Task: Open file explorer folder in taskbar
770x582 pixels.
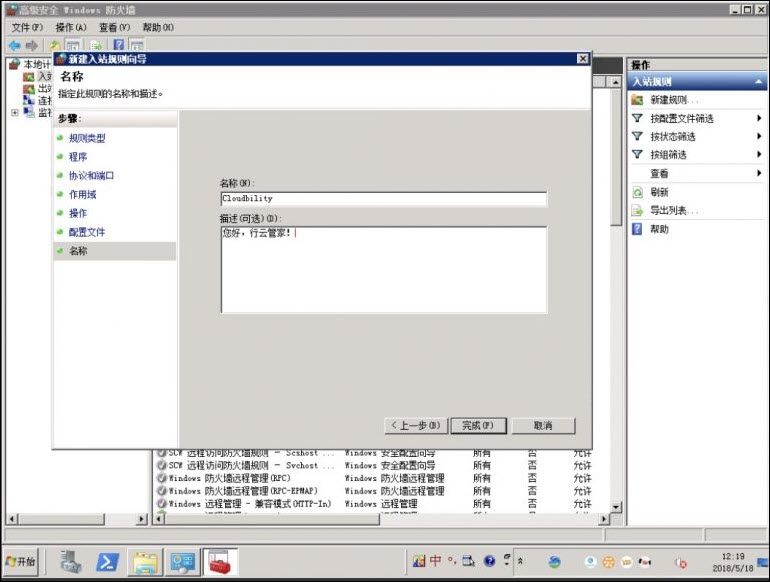Action: pos(146,562)
